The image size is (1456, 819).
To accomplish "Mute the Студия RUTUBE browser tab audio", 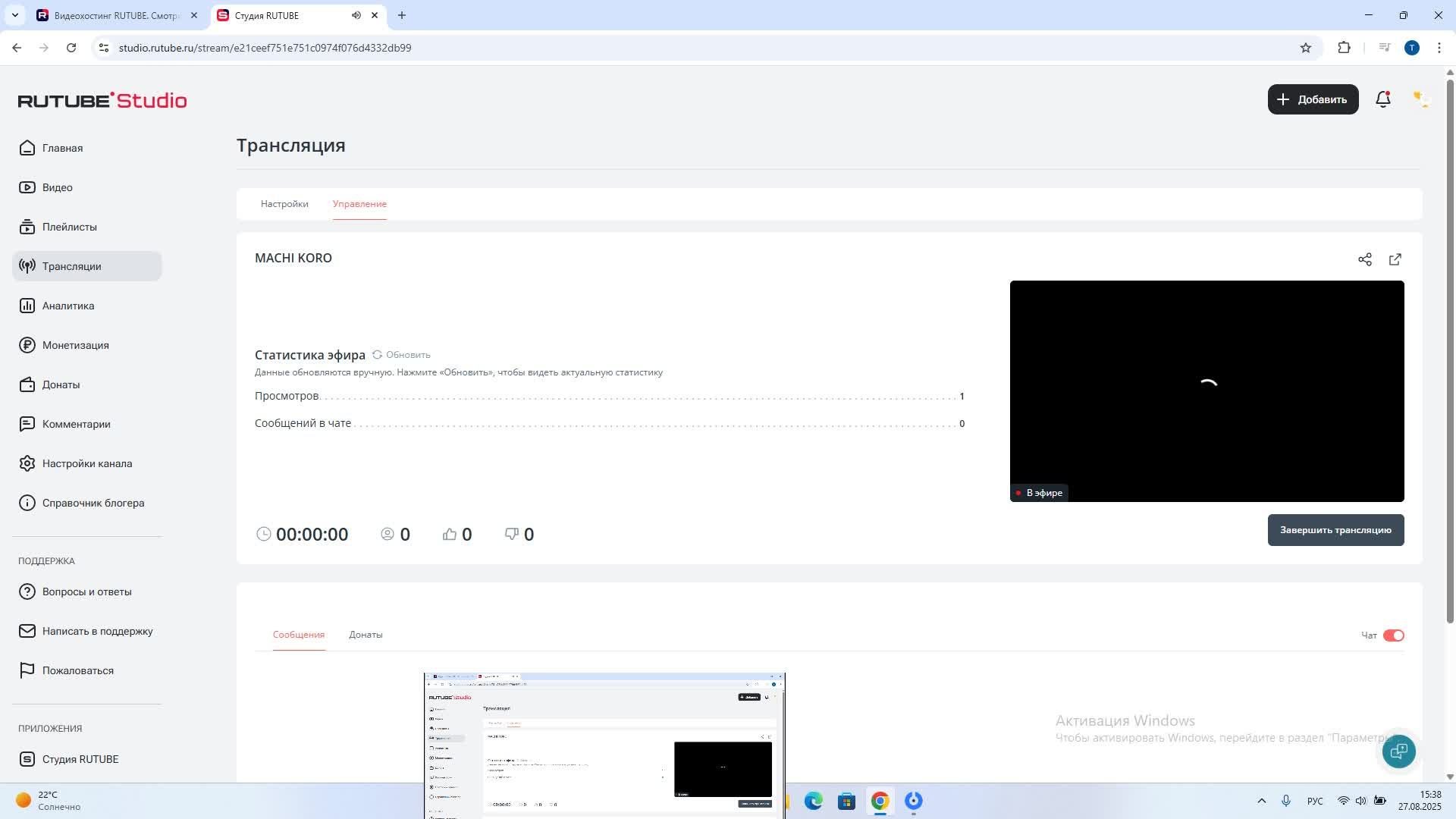I will pyautogui.click(x=356, y=15).
